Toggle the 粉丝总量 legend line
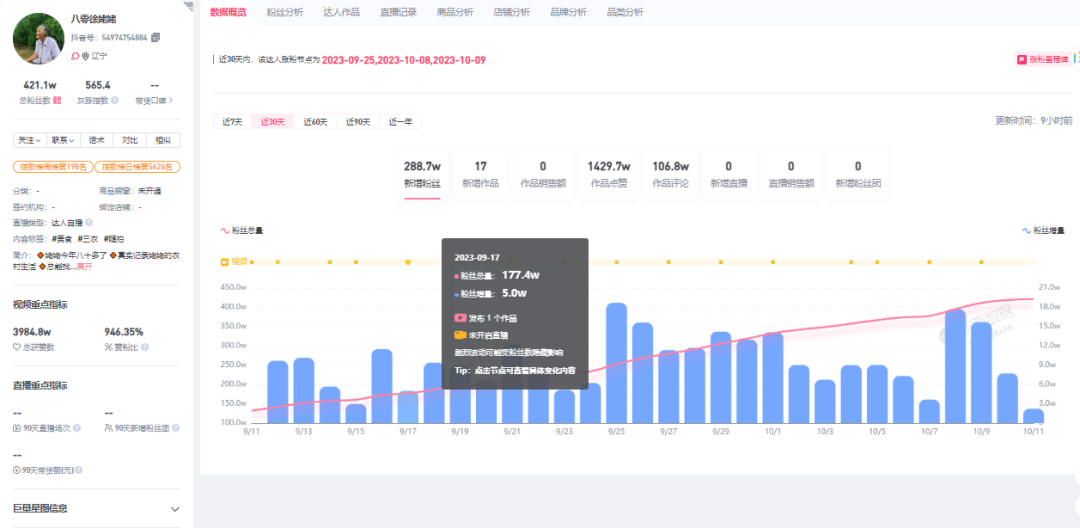The height and width of the screenshot is (528, 1080). point(241,230)
